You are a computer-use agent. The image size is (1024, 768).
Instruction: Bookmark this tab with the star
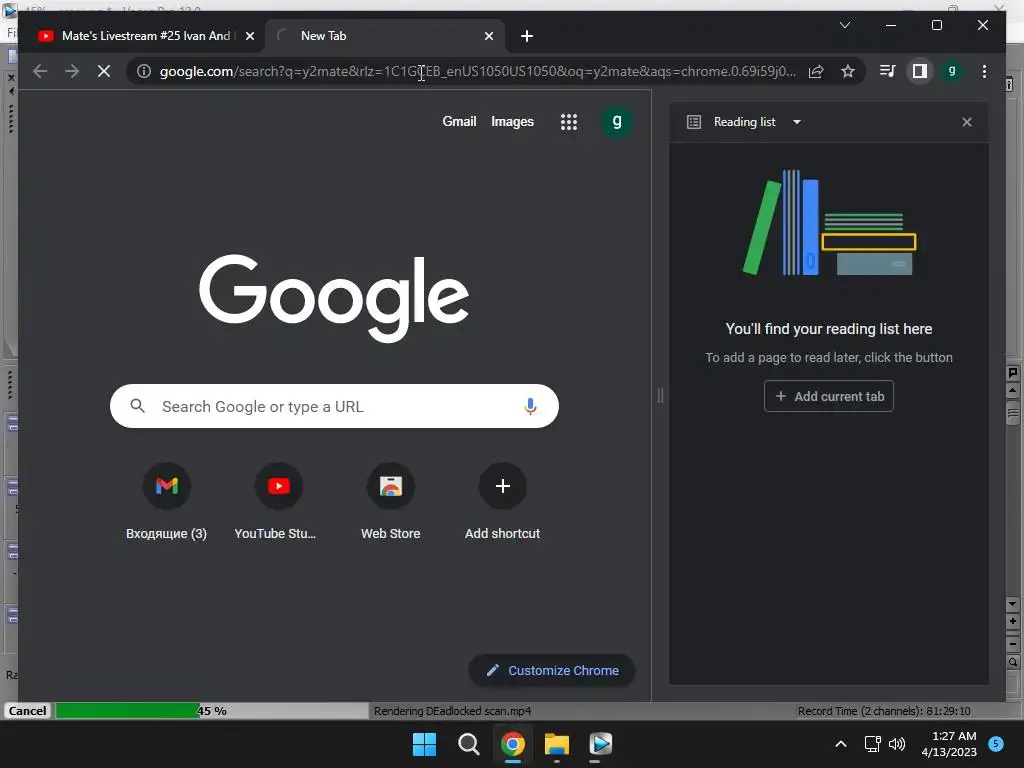coord(848,71)
